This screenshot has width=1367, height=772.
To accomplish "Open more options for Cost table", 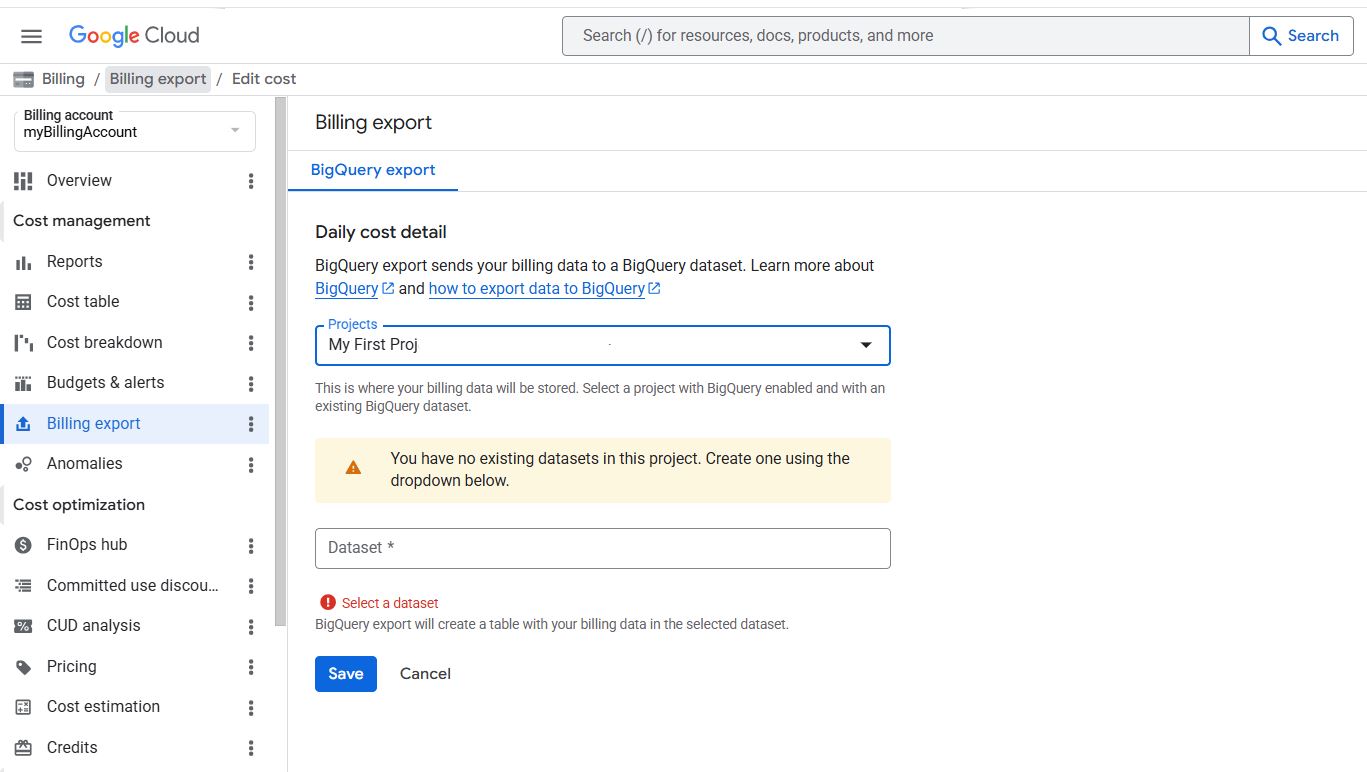I will (251, 302).
